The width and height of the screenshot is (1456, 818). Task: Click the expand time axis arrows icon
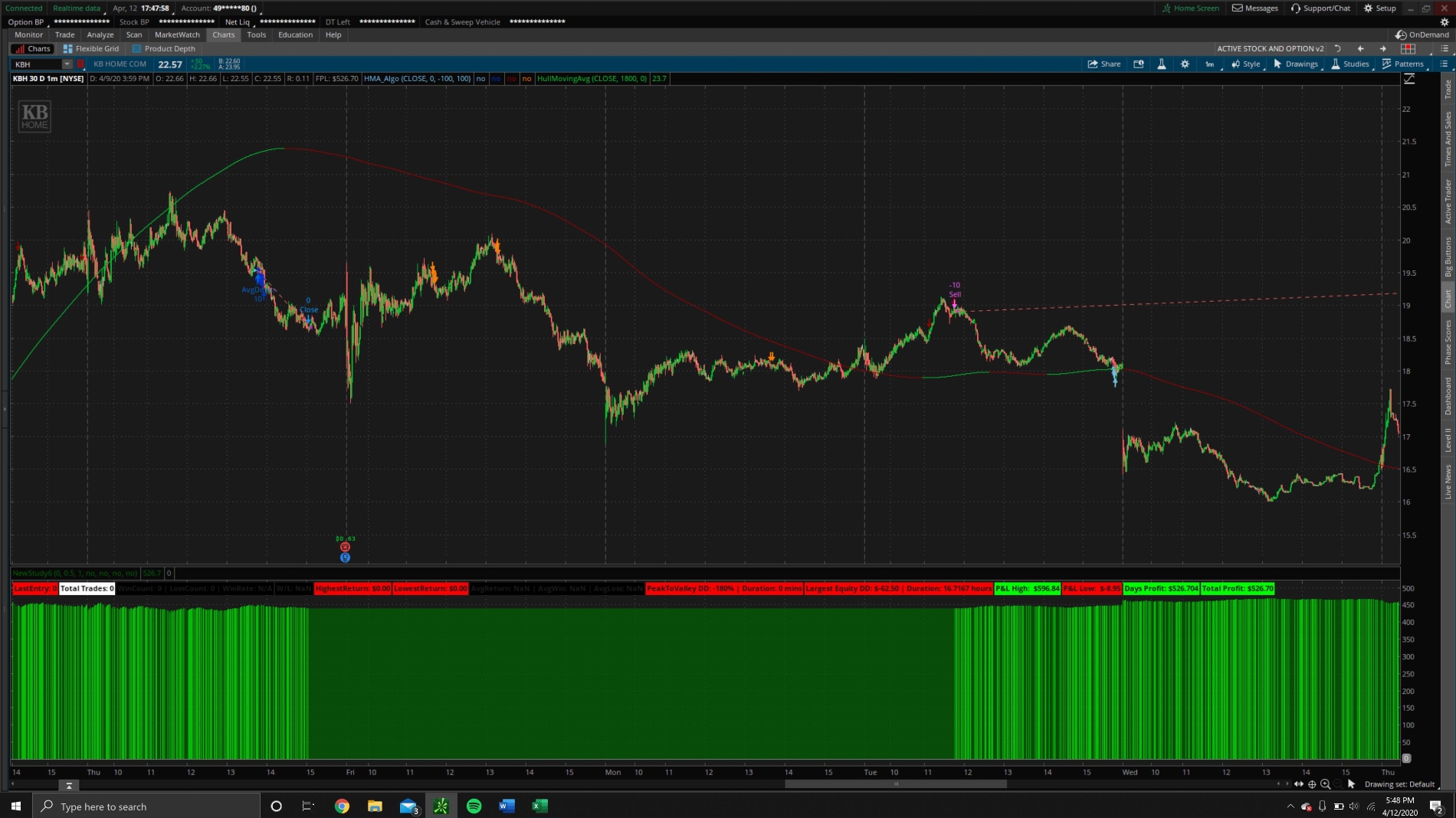1298,784
